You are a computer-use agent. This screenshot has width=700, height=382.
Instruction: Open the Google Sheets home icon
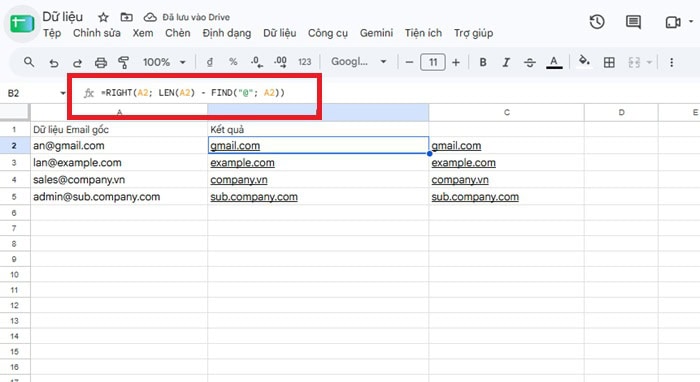[22, 23]
